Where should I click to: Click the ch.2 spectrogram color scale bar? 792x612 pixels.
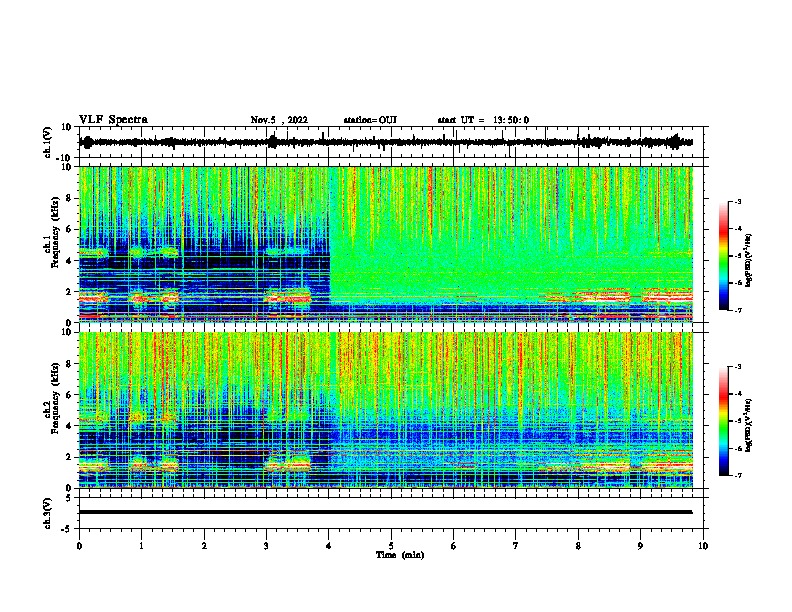(724, 421)
